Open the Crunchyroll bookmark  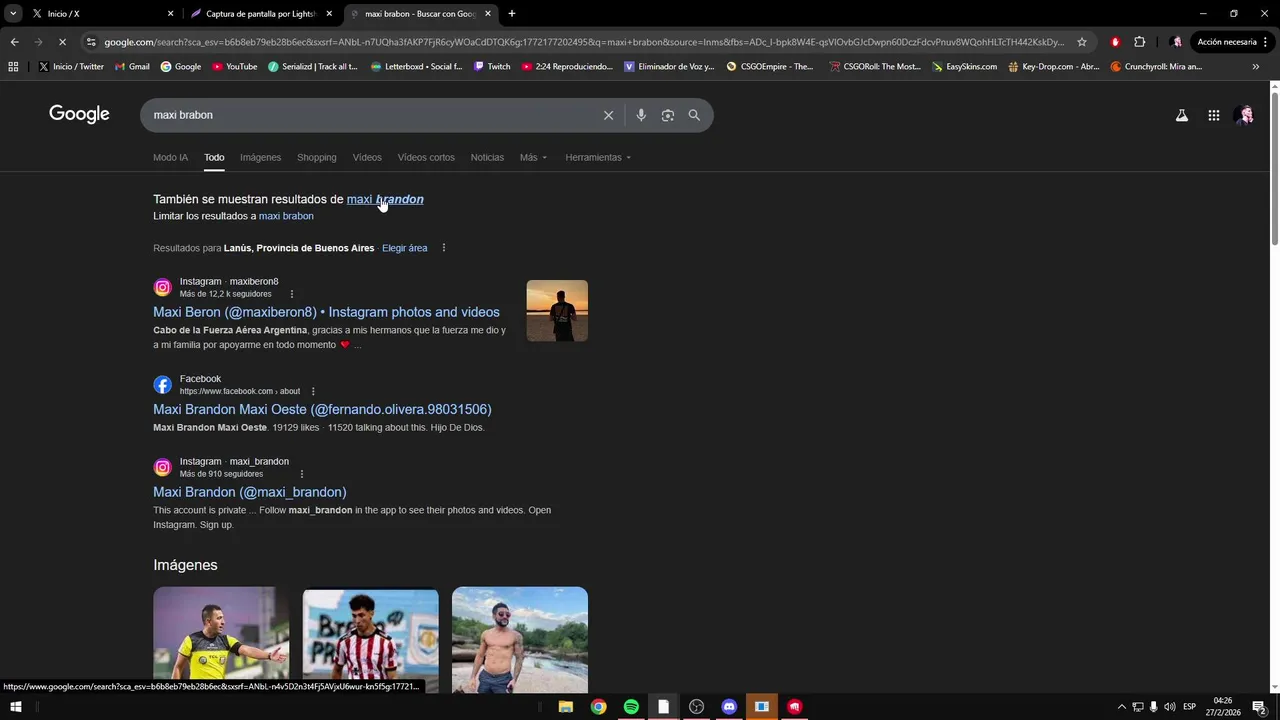(1156, 67)
